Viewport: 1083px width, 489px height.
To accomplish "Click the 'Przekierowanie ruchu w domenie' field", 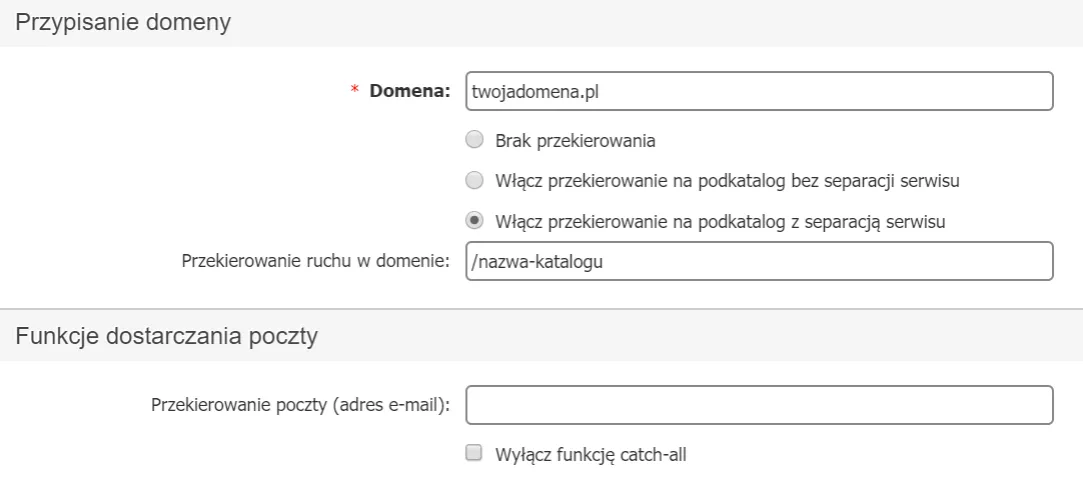I will pos(759,261).
